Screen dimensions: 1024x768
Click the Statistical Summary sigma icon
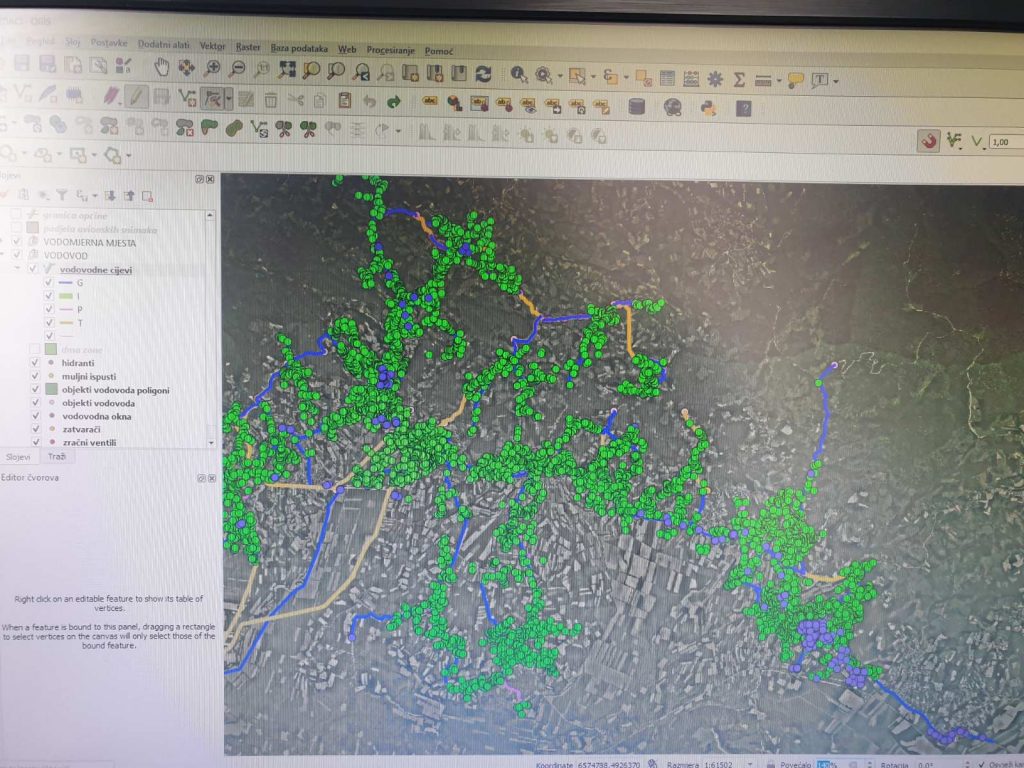point(739,79)
